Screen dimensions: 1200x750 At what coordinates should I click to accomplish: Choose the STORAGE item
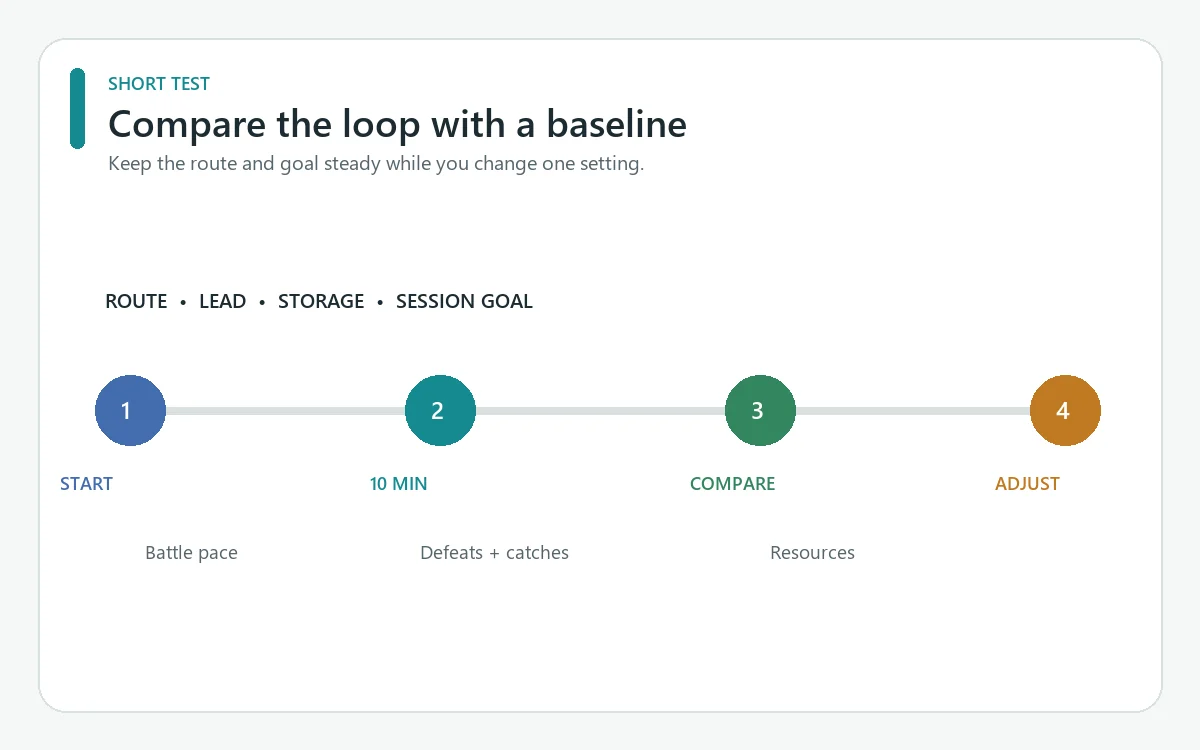point(321,301)
